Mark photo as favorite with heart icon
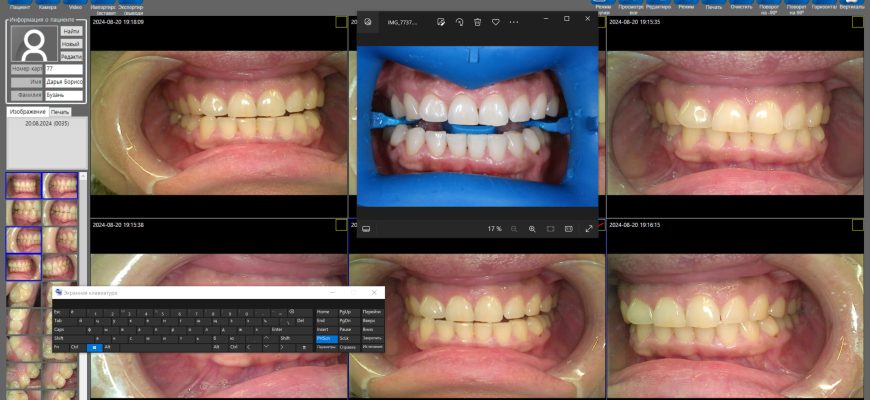This screenshot has height=400, width=870. pyautogui.click(x=495, y=21)
